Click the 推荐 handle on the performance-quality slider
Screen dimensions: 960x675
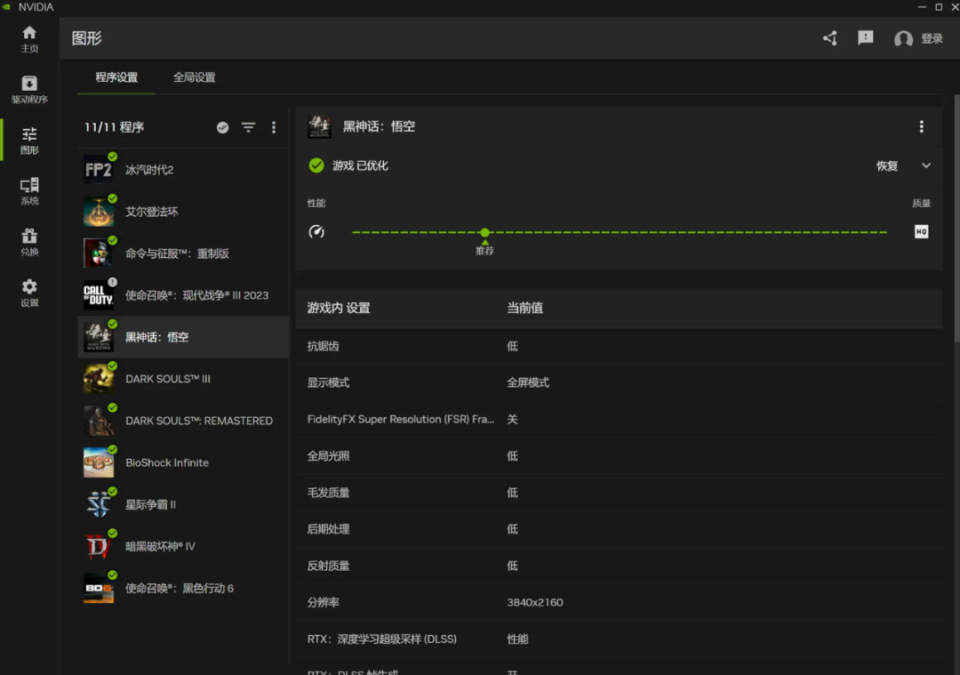pyautogui.click(x=485, y=231)
